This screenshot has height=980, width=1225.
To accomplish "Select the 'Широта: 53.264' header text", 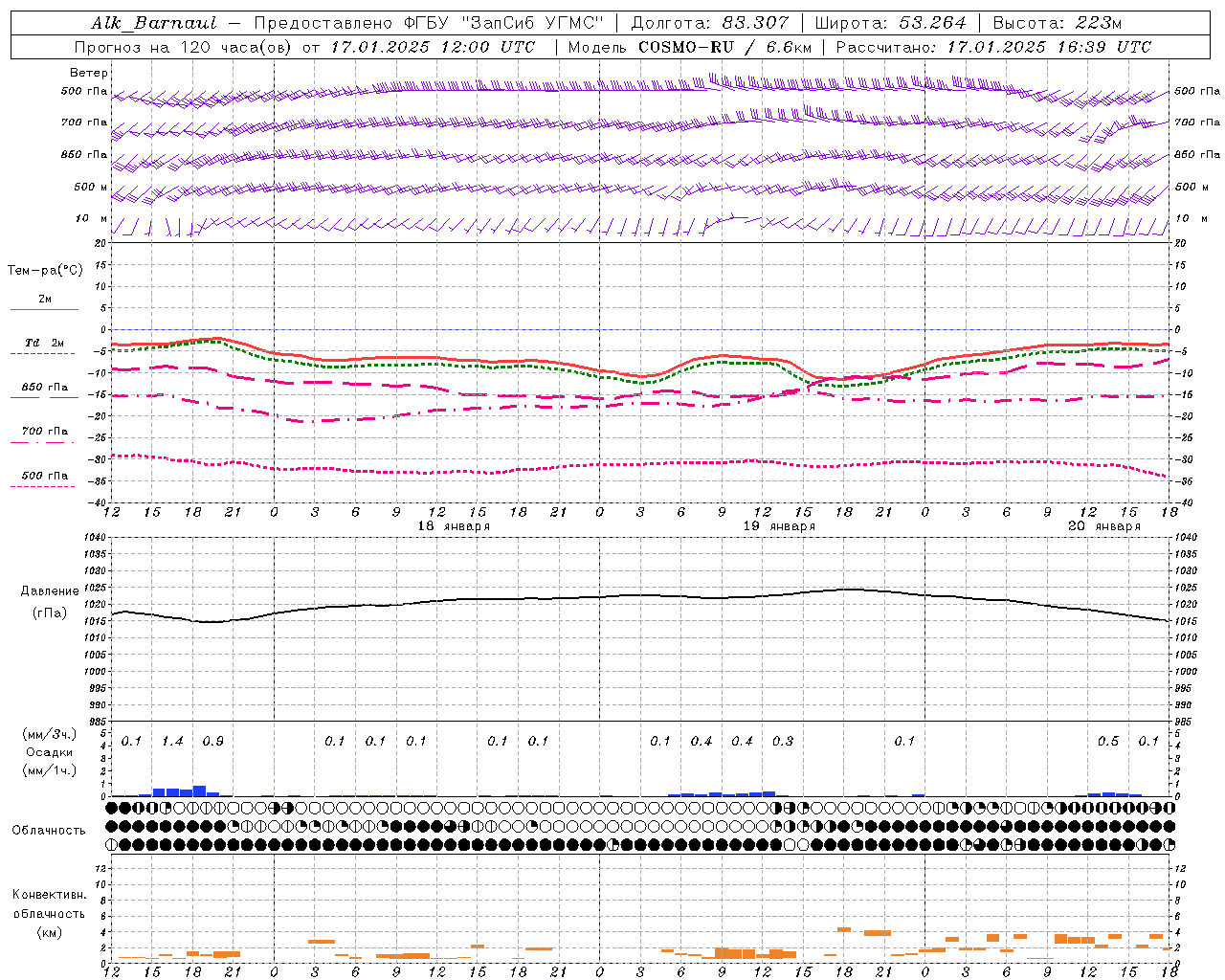I will point(891,23).
